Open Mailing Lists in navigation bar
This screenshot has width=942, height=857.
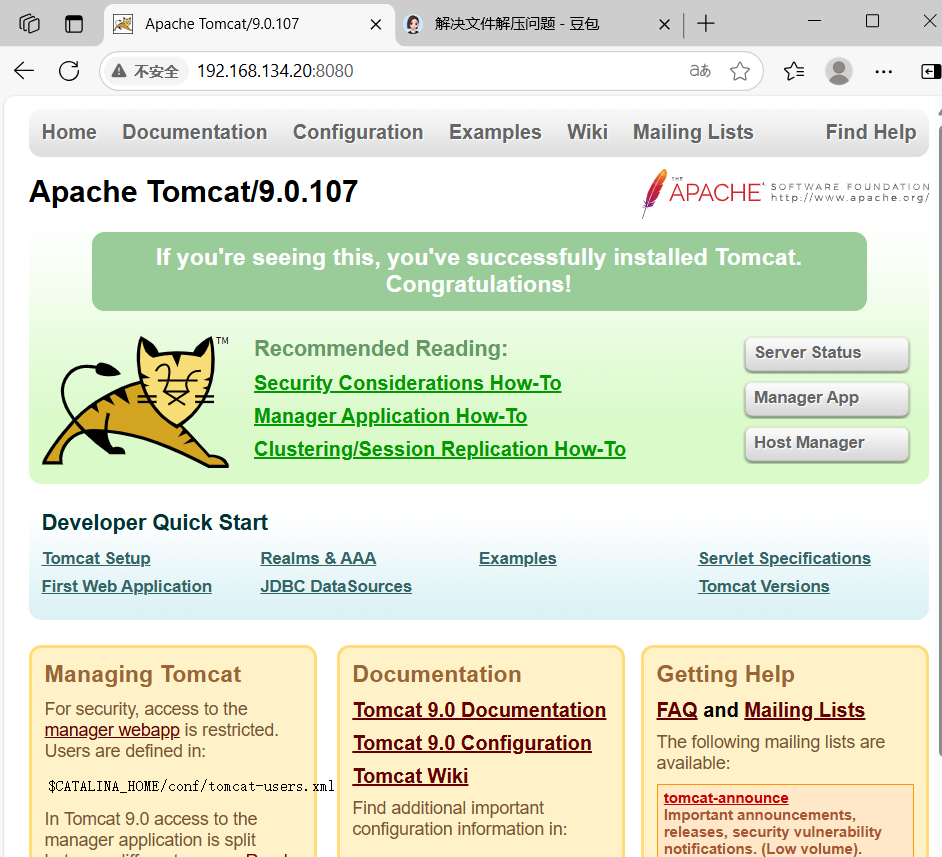693,132
